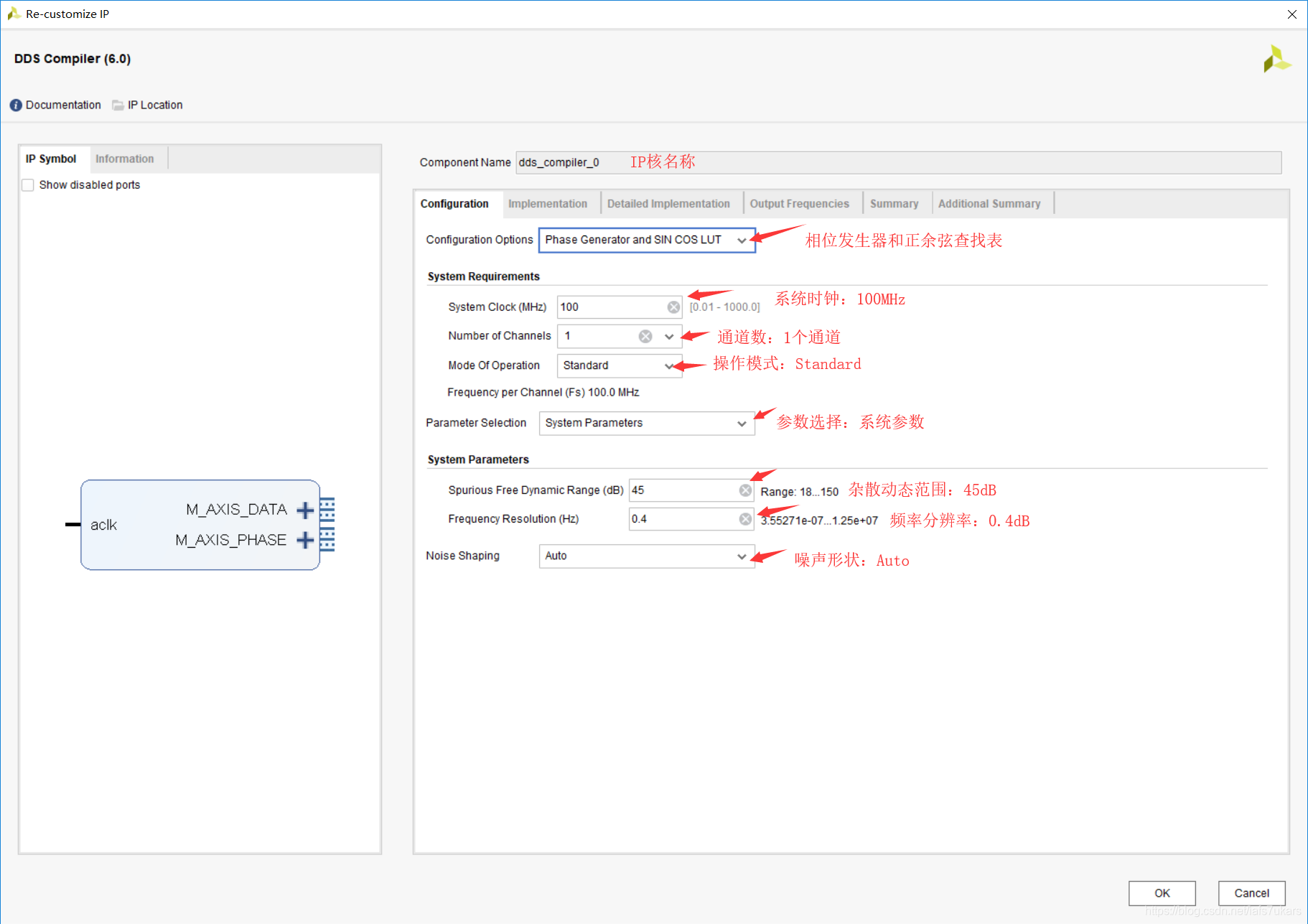Click the IP Location link
Image resolution: width=1308 pixels, height=924 pixels.
[x=155, y=106]
